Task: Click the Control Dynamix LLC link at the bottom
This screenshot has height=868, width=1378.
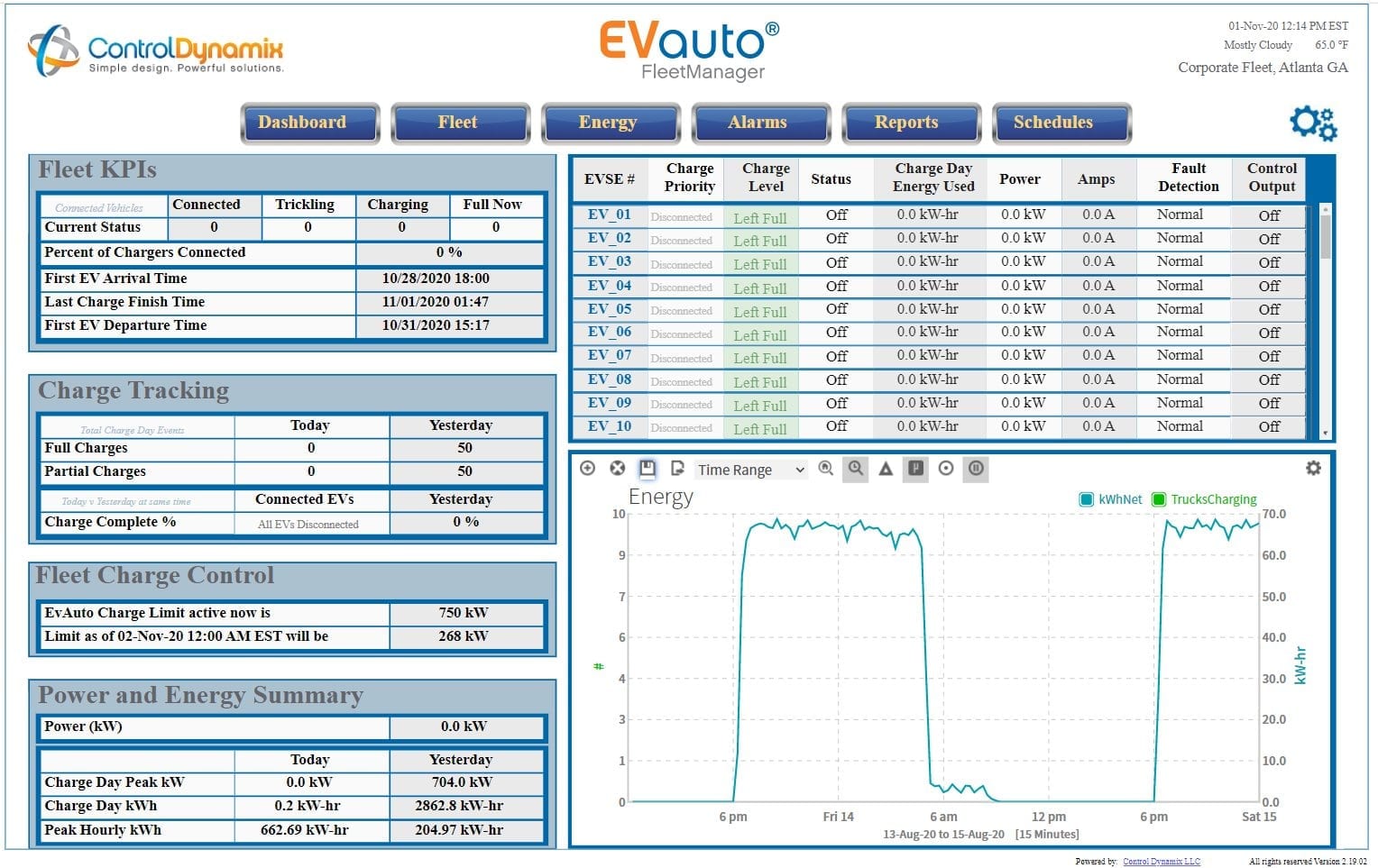Action: pos(1162,861)
